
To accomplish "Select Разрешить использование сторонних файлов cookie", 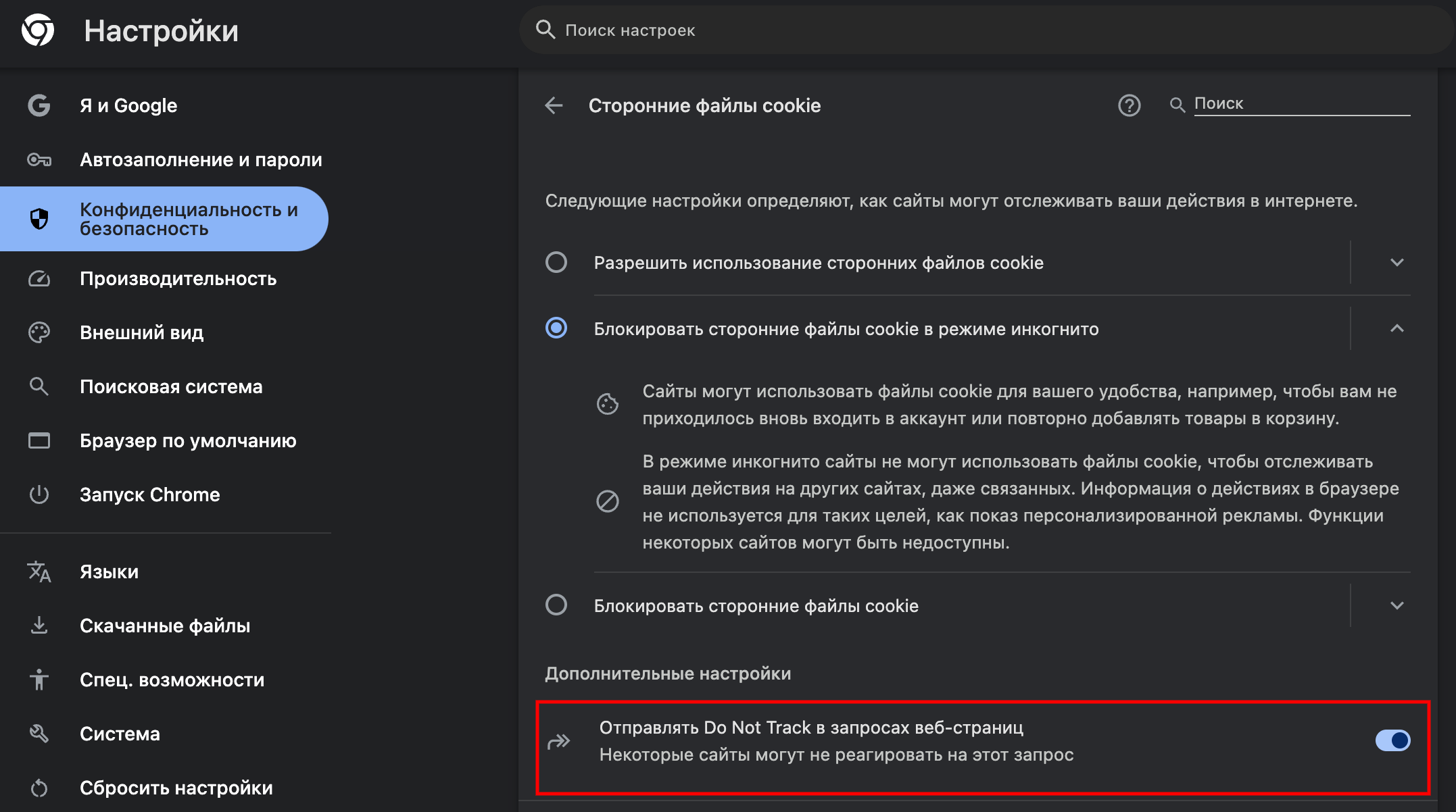I will pyautogui.click(x=556, y=262).
